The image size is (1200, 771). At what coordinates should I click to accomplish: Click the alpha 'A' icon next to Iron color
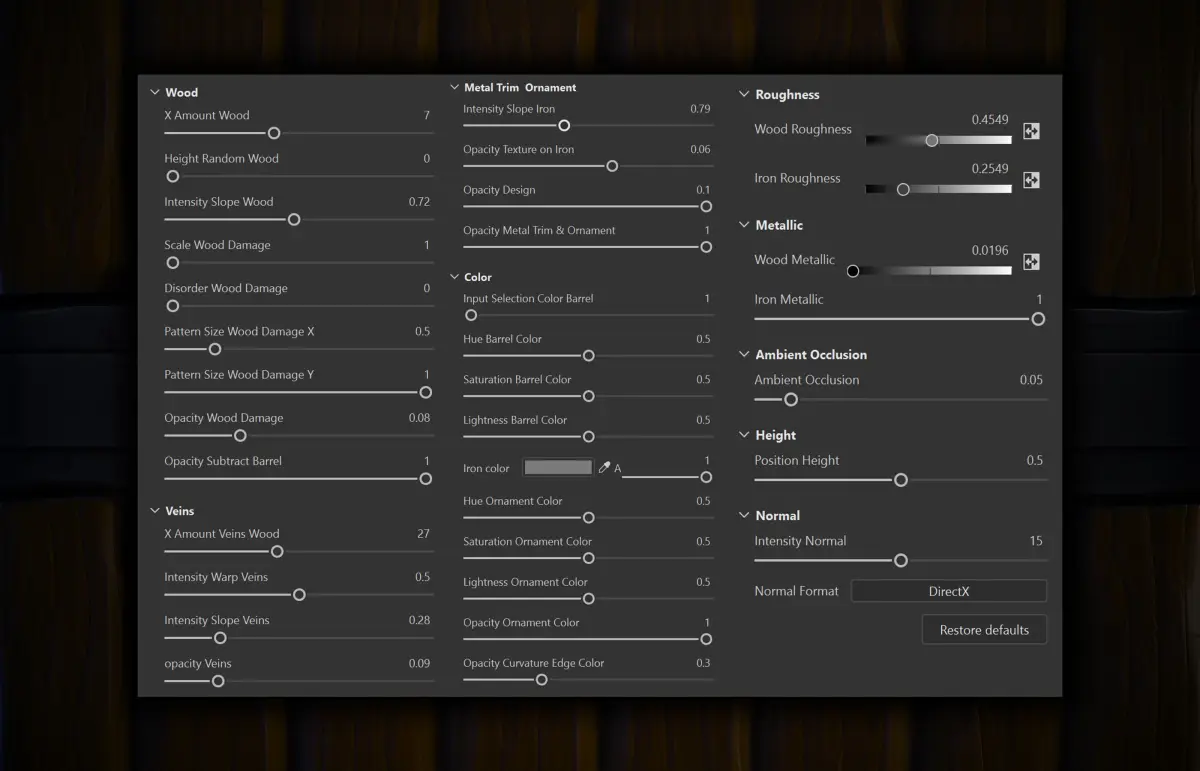[x=617, y=468]
